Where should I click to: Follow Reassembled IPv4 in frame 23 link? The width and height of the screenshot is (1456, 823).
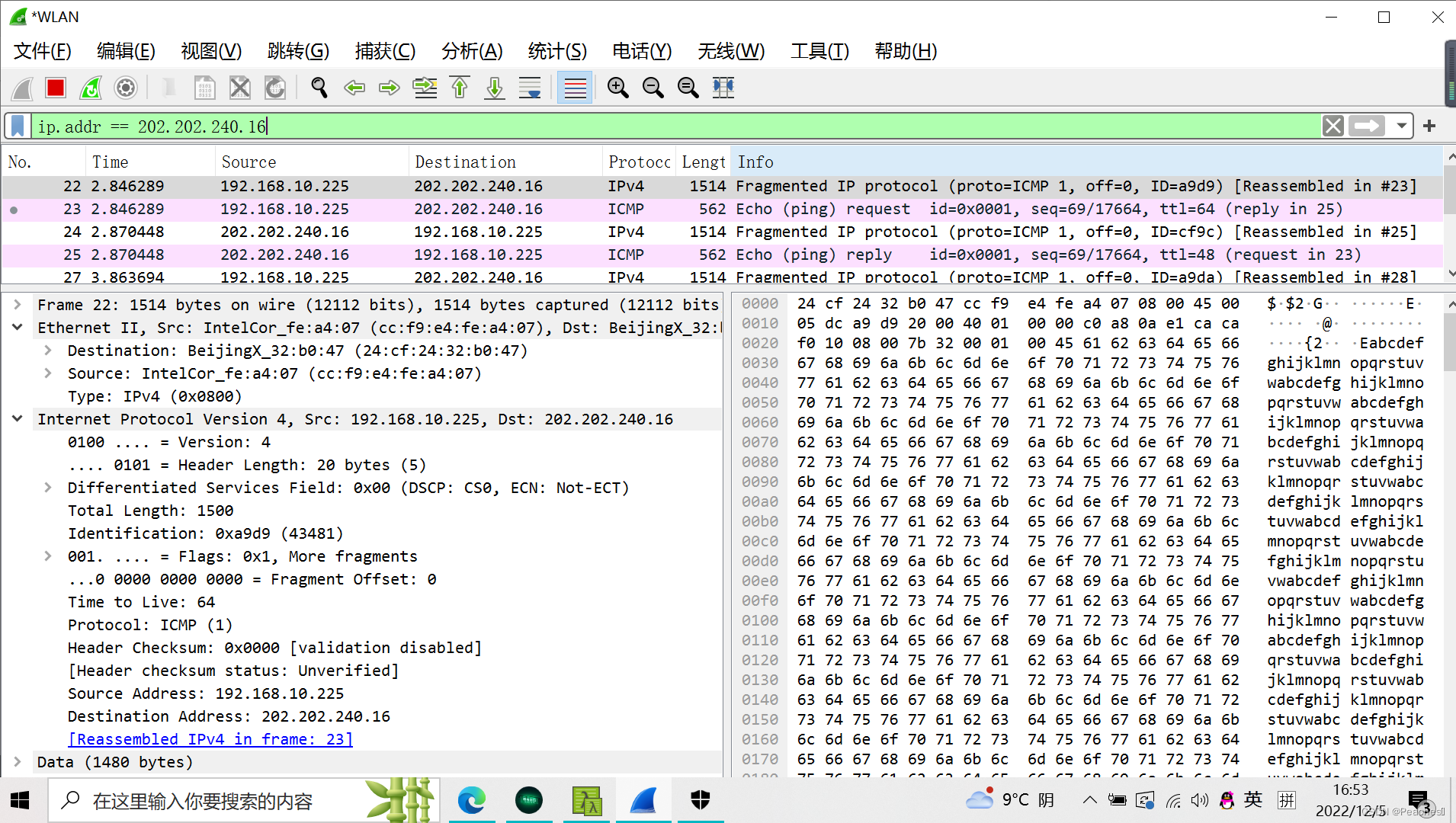[210, 739]
